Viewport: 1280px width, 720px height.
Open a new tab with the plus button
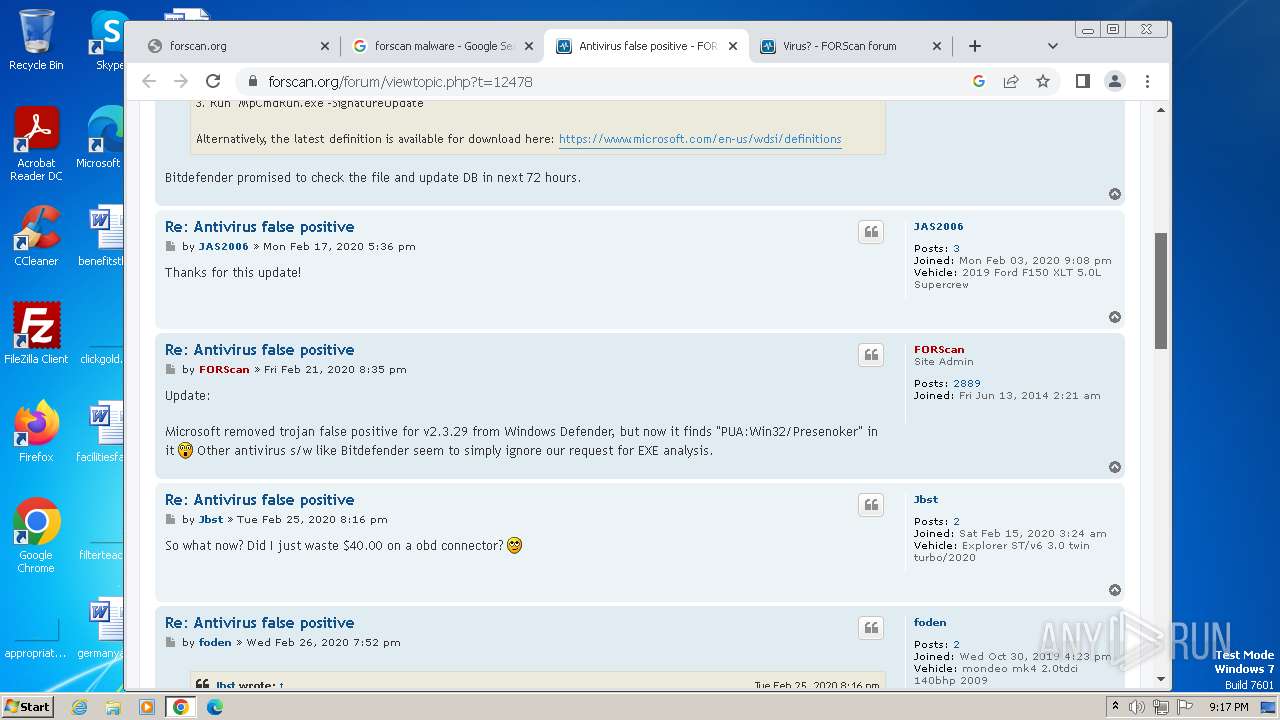click(x=975, y=46)
